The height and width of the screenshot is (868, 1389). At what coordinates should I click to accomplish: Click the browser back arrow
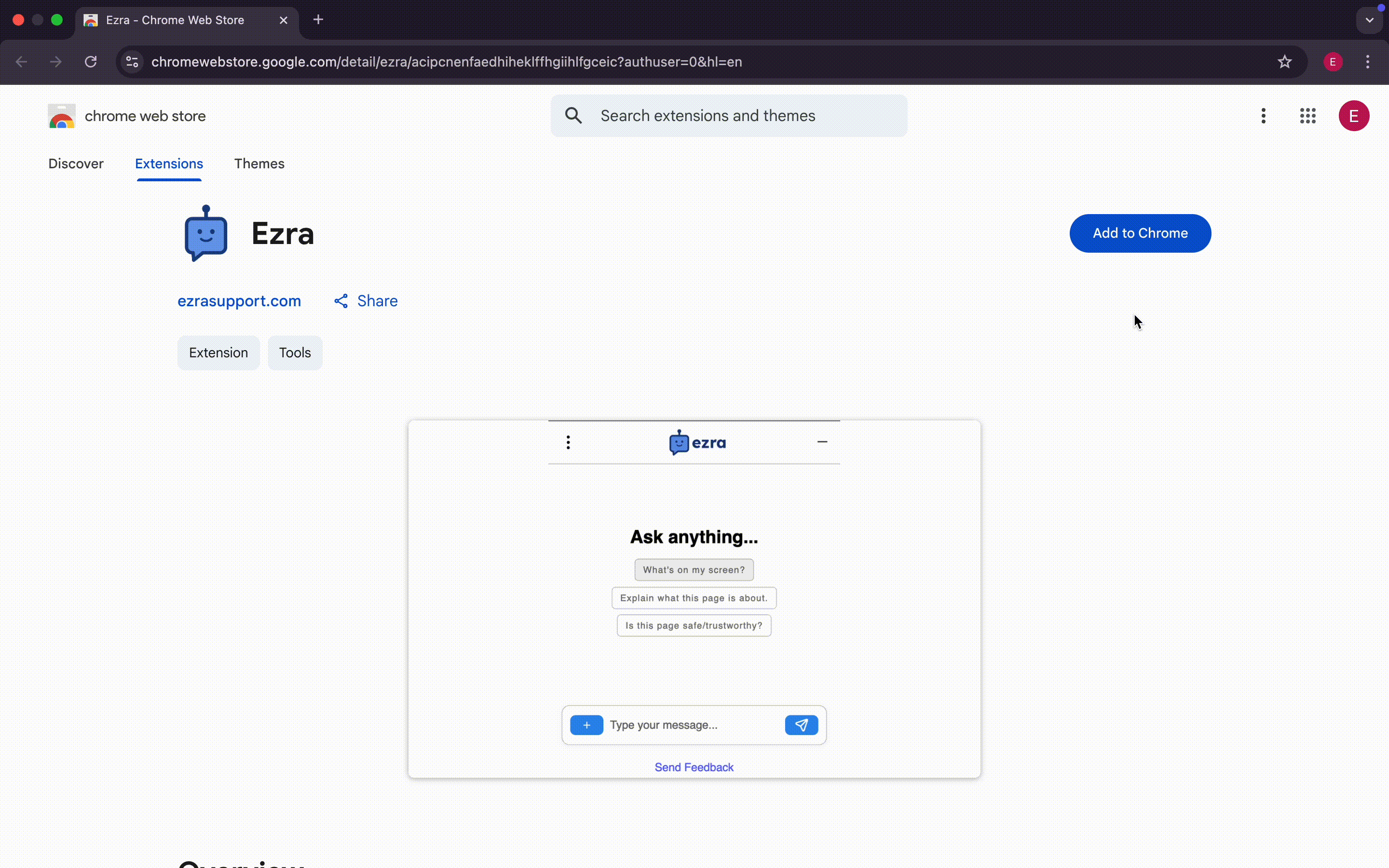tap(21, 62)
